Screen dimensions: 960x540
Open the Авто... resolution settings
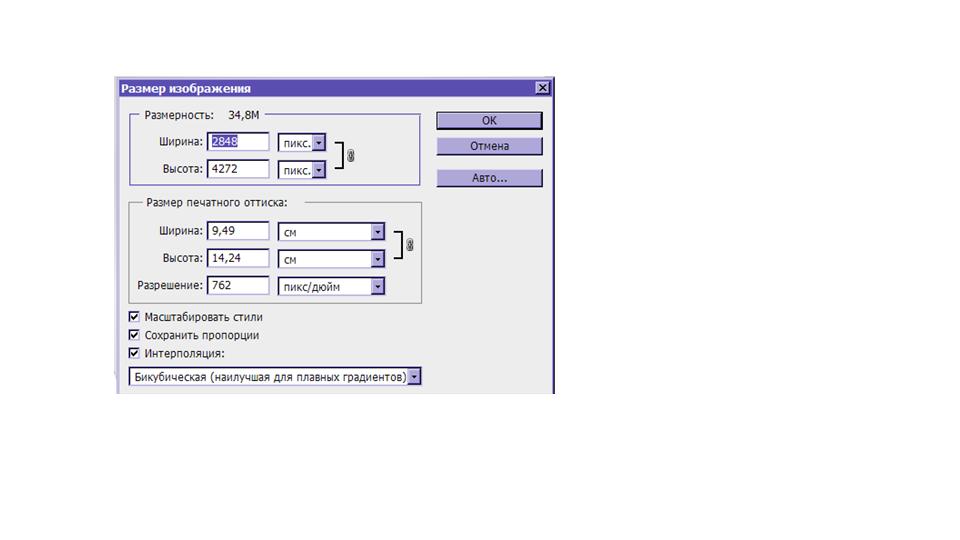coord(489,178)
